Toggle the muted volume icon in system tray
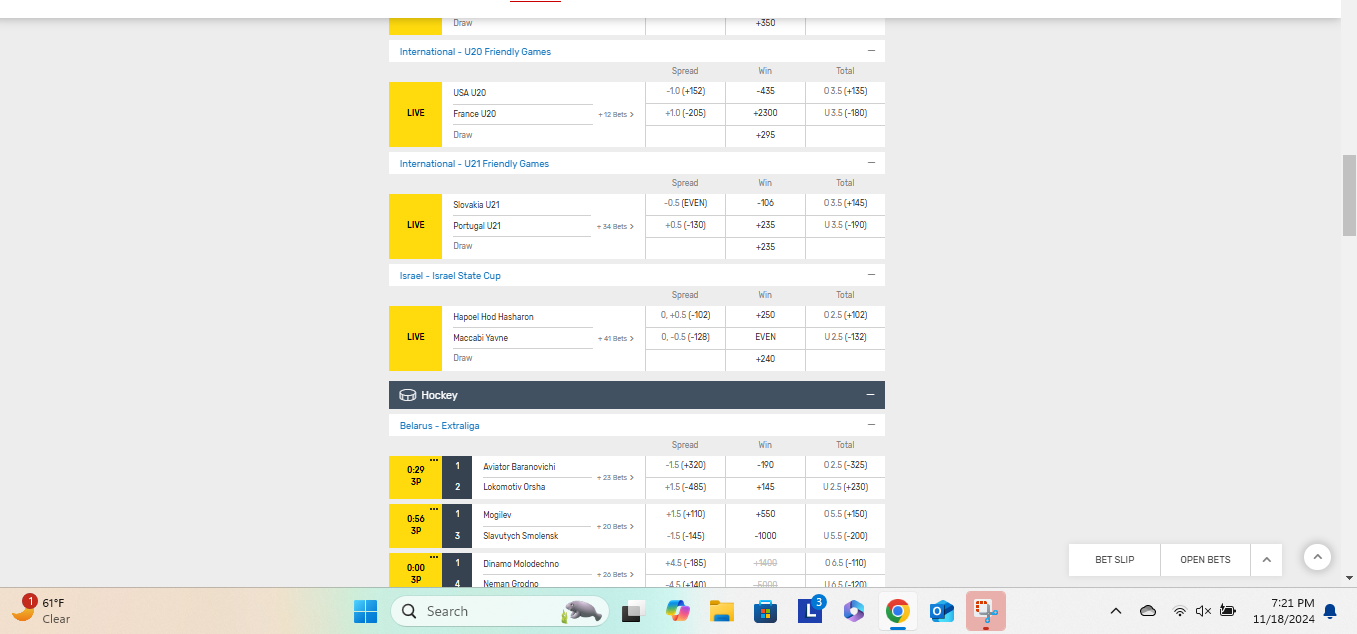 (x=1203, y=611)
